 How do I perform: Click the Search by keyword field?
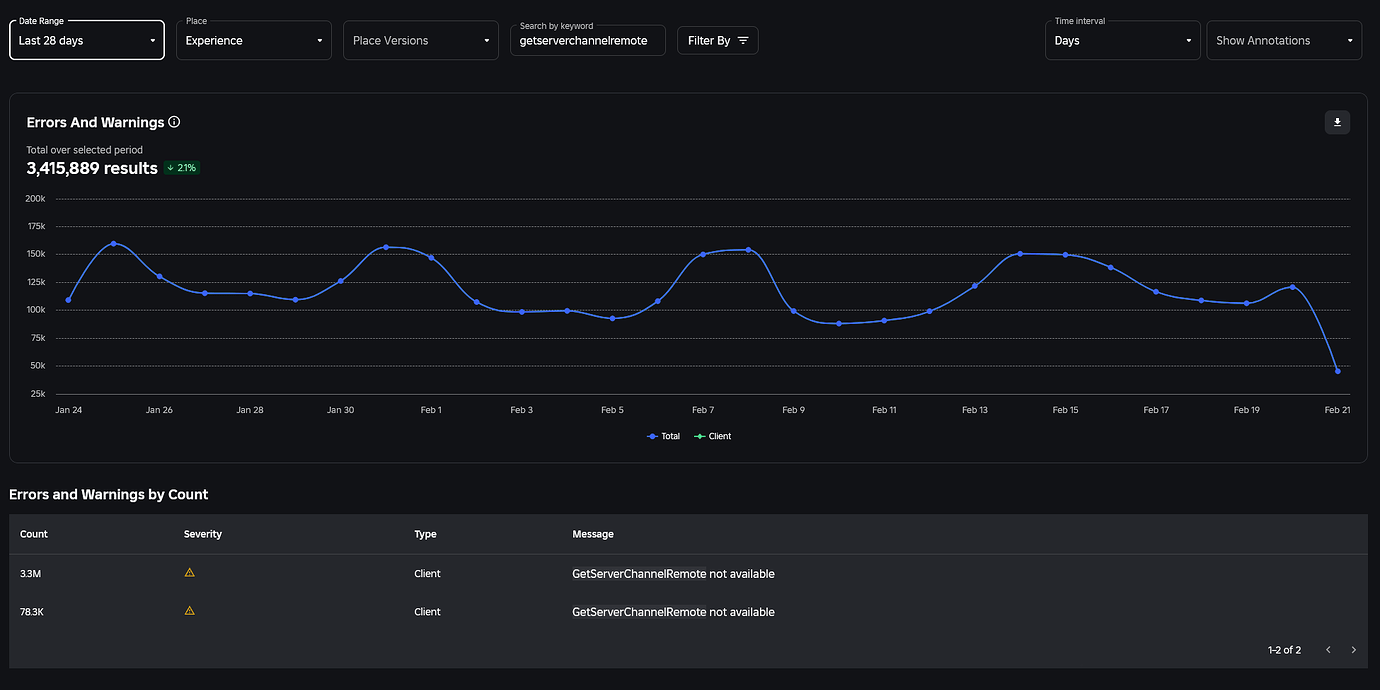pos(588,40)
